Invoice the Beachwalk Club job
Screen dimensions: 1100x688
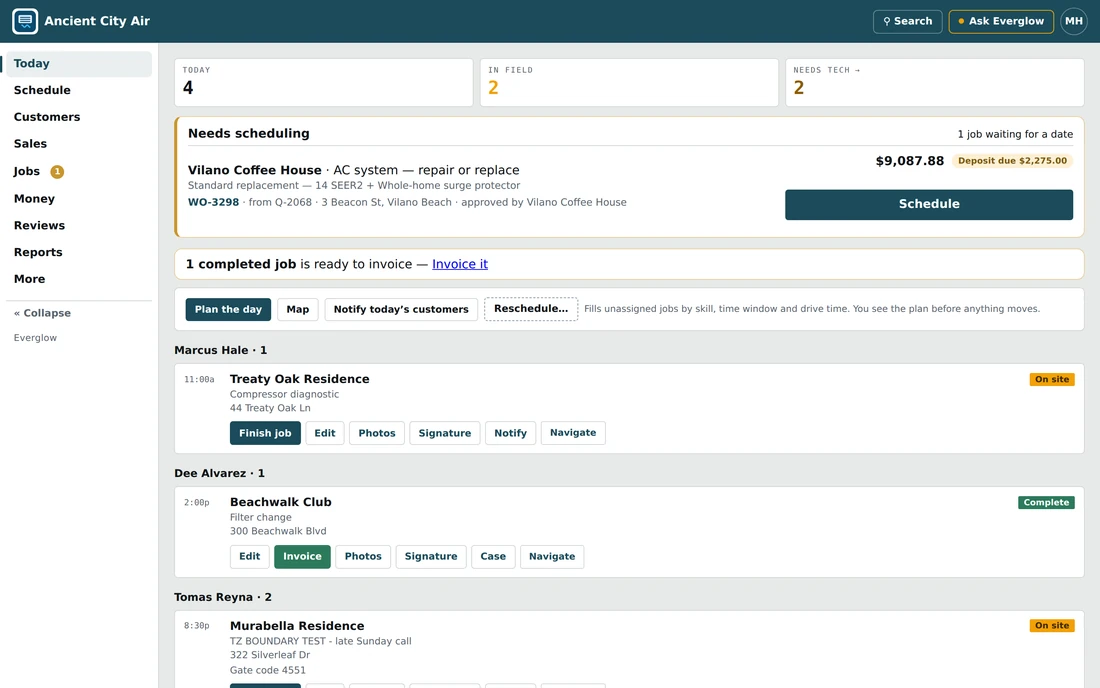click(x=302, y=556)
